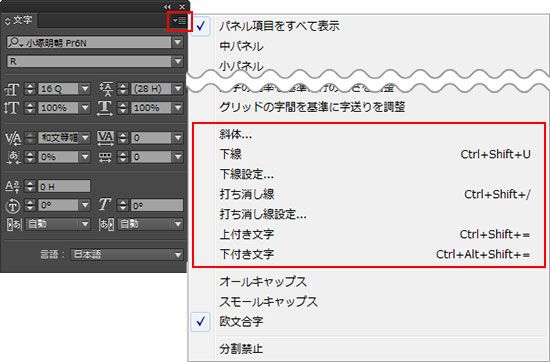The height and width of the screenshot is (362, 550).
Task: Open the character rotation 0° dropdown
Action: click(85, 205)
